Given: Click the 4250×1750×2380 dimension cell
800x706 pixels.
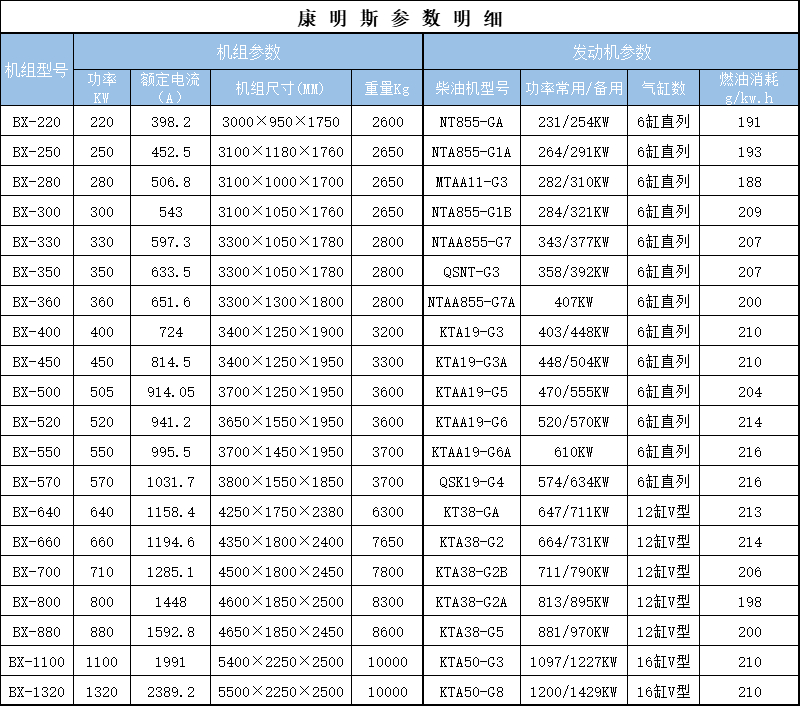Looking at the screenshot, I should tap(281, 512).
